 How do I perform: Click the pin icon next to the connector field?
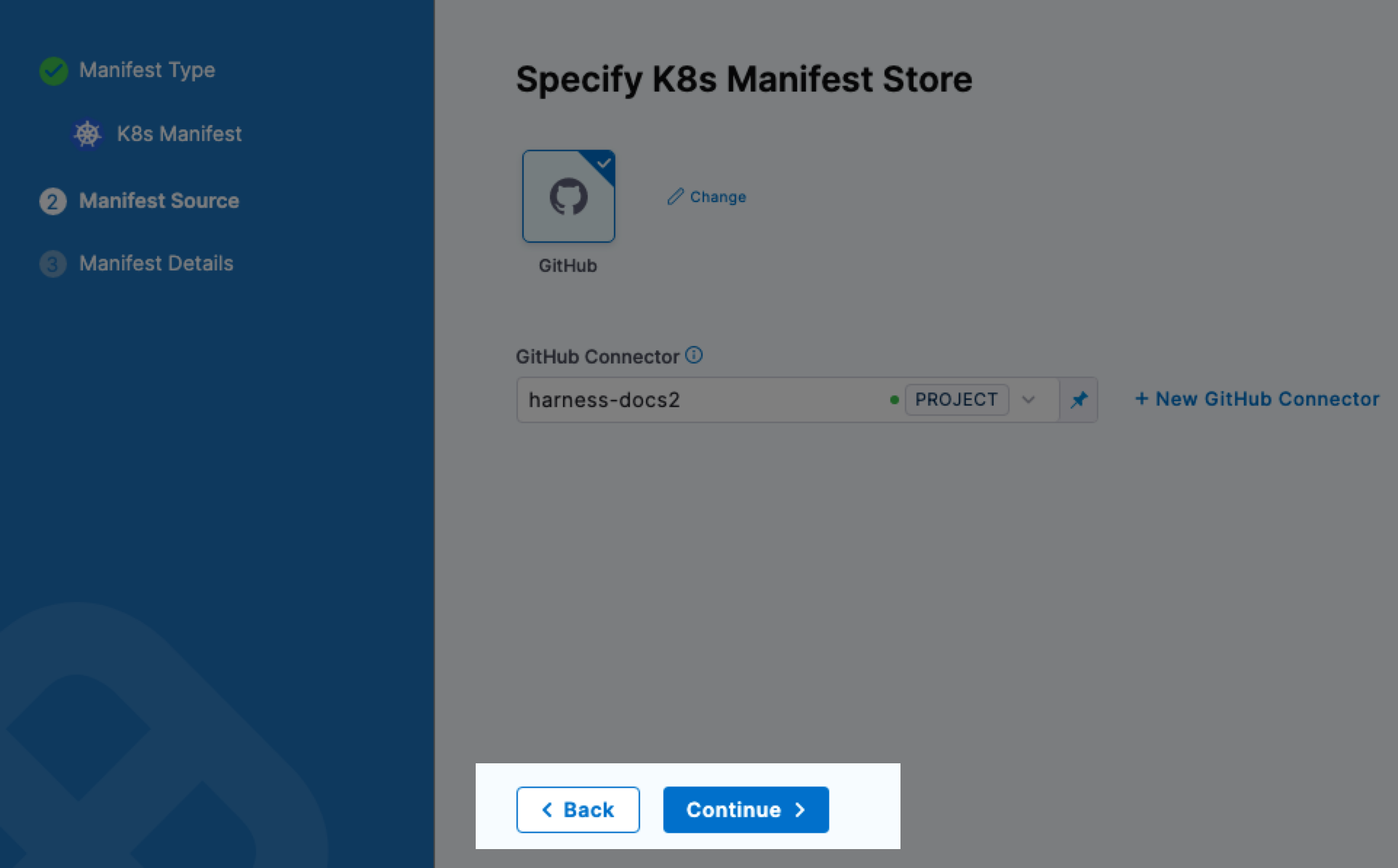pos(1079,400)
